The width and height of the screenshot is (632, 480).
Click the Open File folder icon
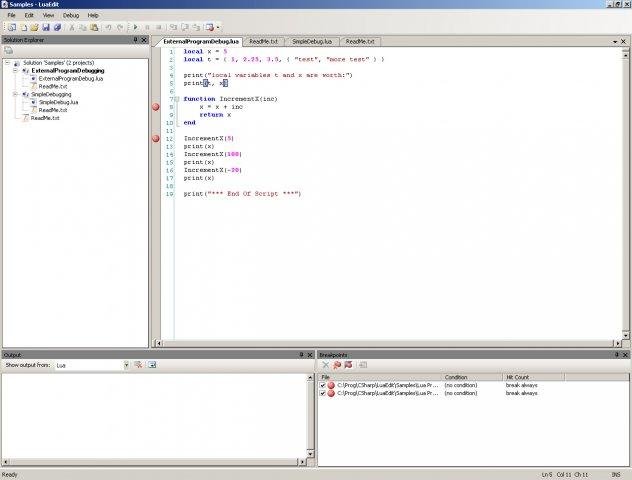tap(34, 27)
